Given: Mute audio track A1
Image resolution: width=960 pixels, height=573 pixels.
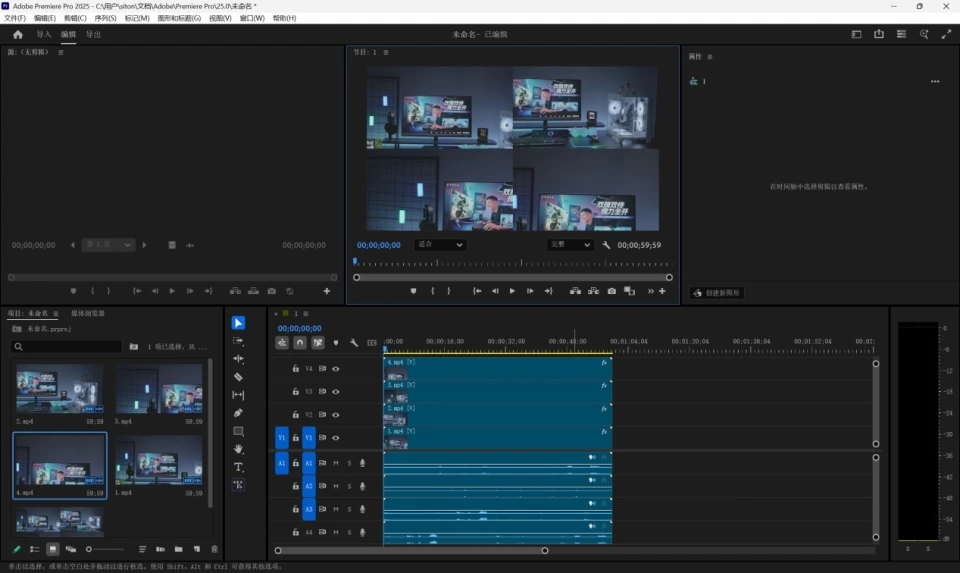Looking at the screenshot, I should 336,463.
